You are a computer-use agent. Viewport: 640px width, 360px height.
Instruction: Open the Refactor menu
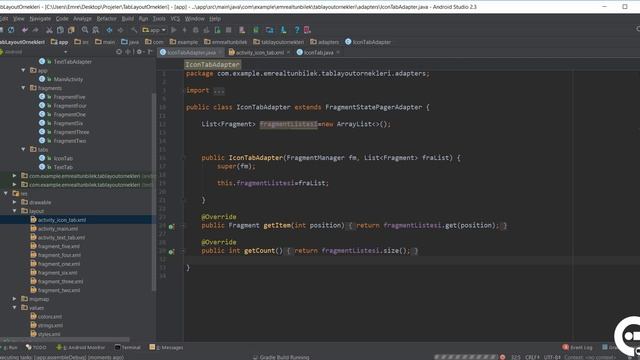(107, 18)
